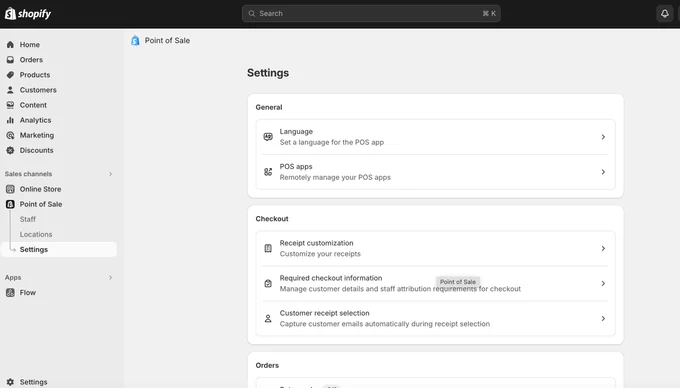The width and height of the screenshot is (680, 388).
Task: Click 'Capture customer emails automatically' description
Action: coord(385,324)
